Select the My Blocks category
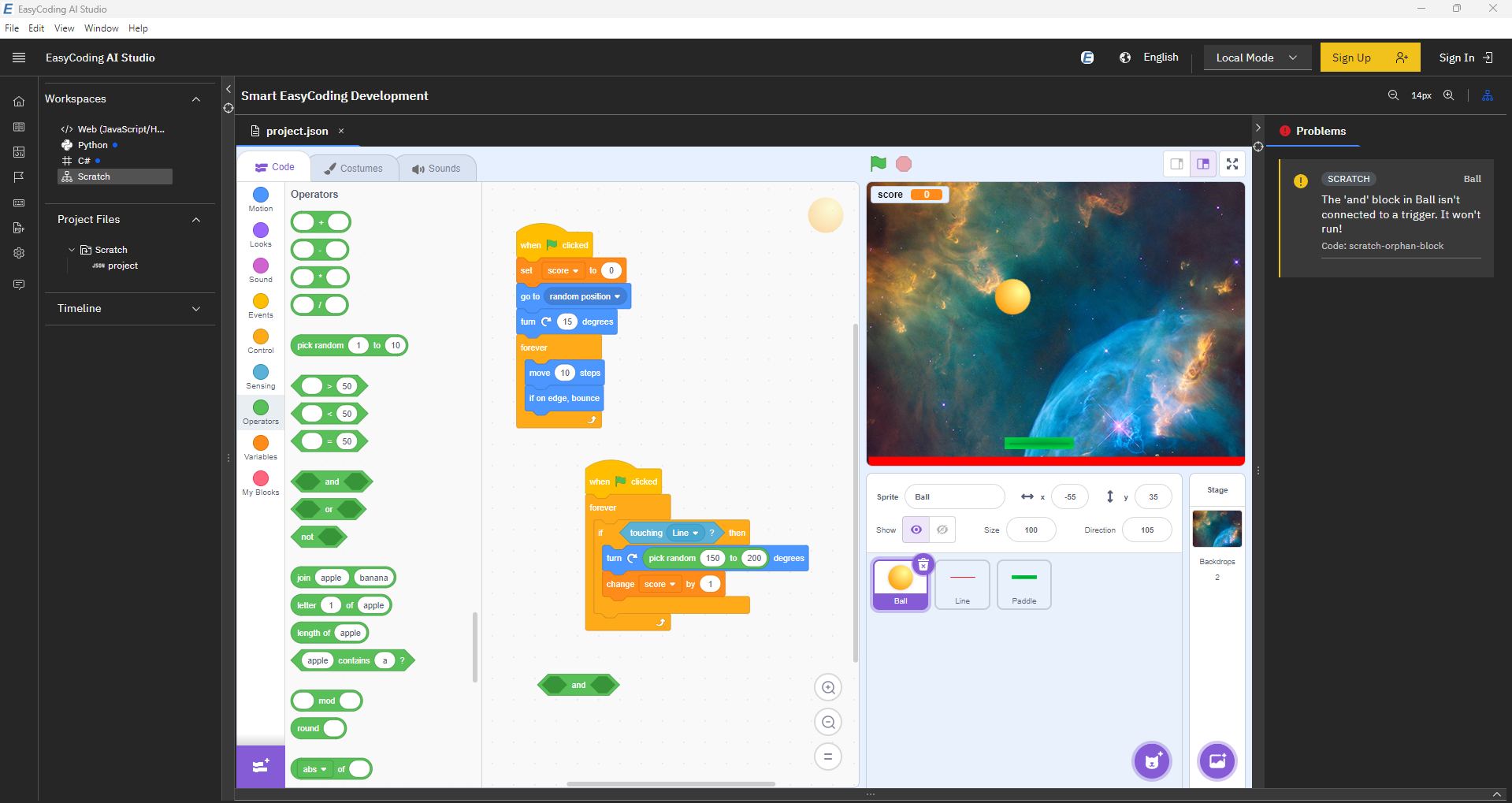The image size is (1512, 803). [x=261, y=483]
